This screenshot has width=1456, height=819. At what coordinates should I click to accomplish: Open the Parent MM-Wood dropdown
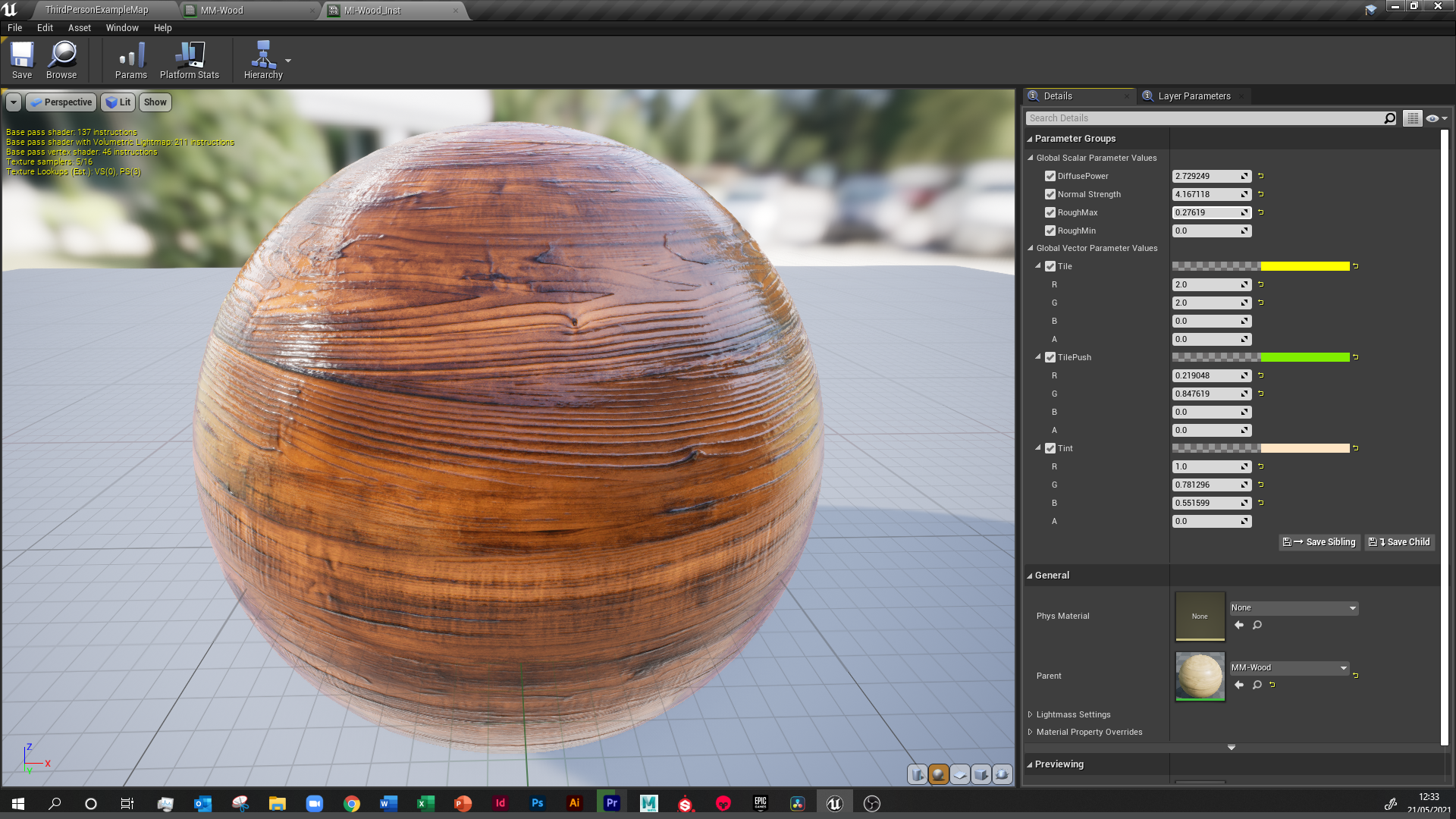coord(1288,667)
